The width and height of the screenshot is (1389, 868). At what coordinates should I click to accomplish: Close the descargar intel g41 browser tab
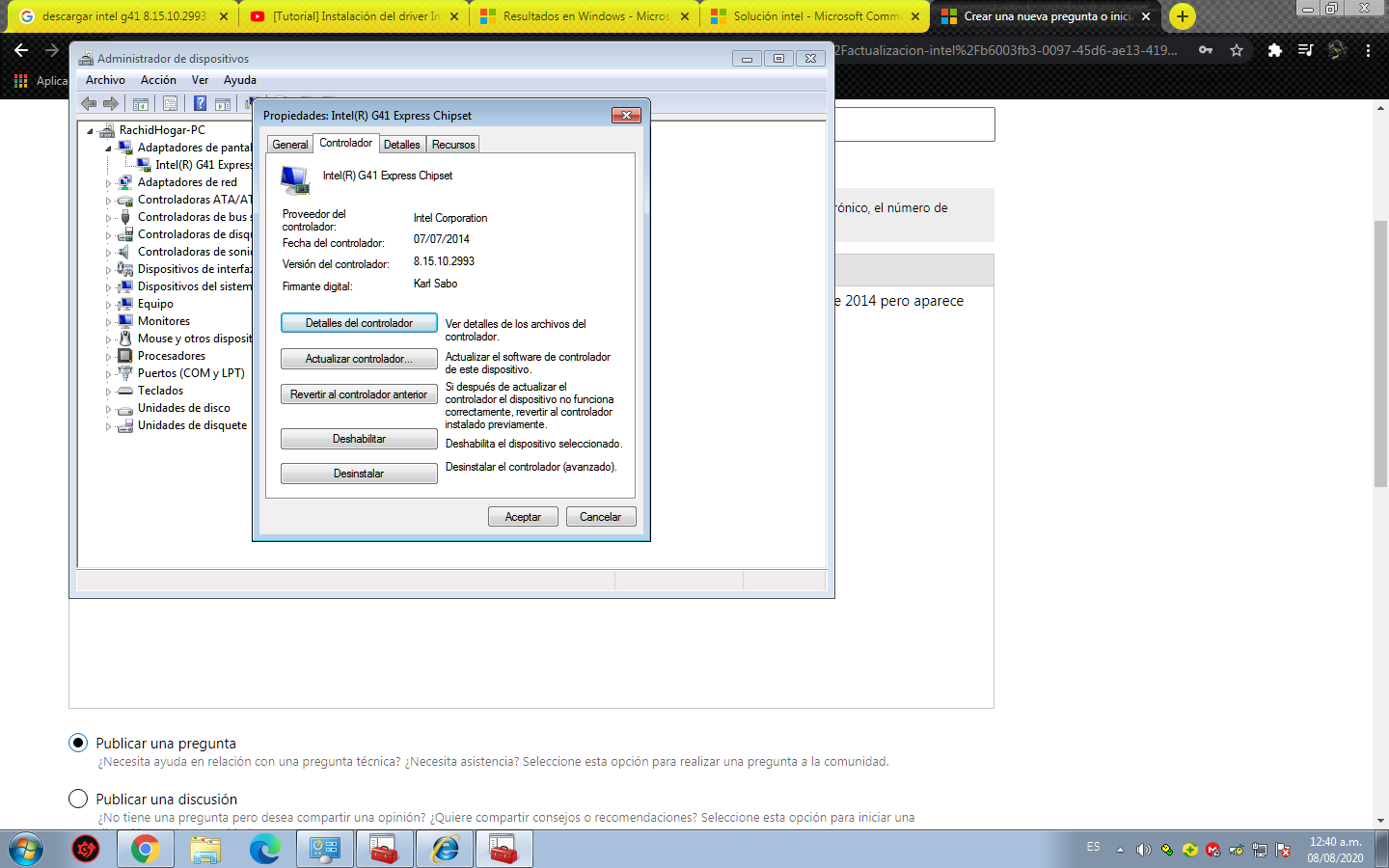(x=223, y=16)
